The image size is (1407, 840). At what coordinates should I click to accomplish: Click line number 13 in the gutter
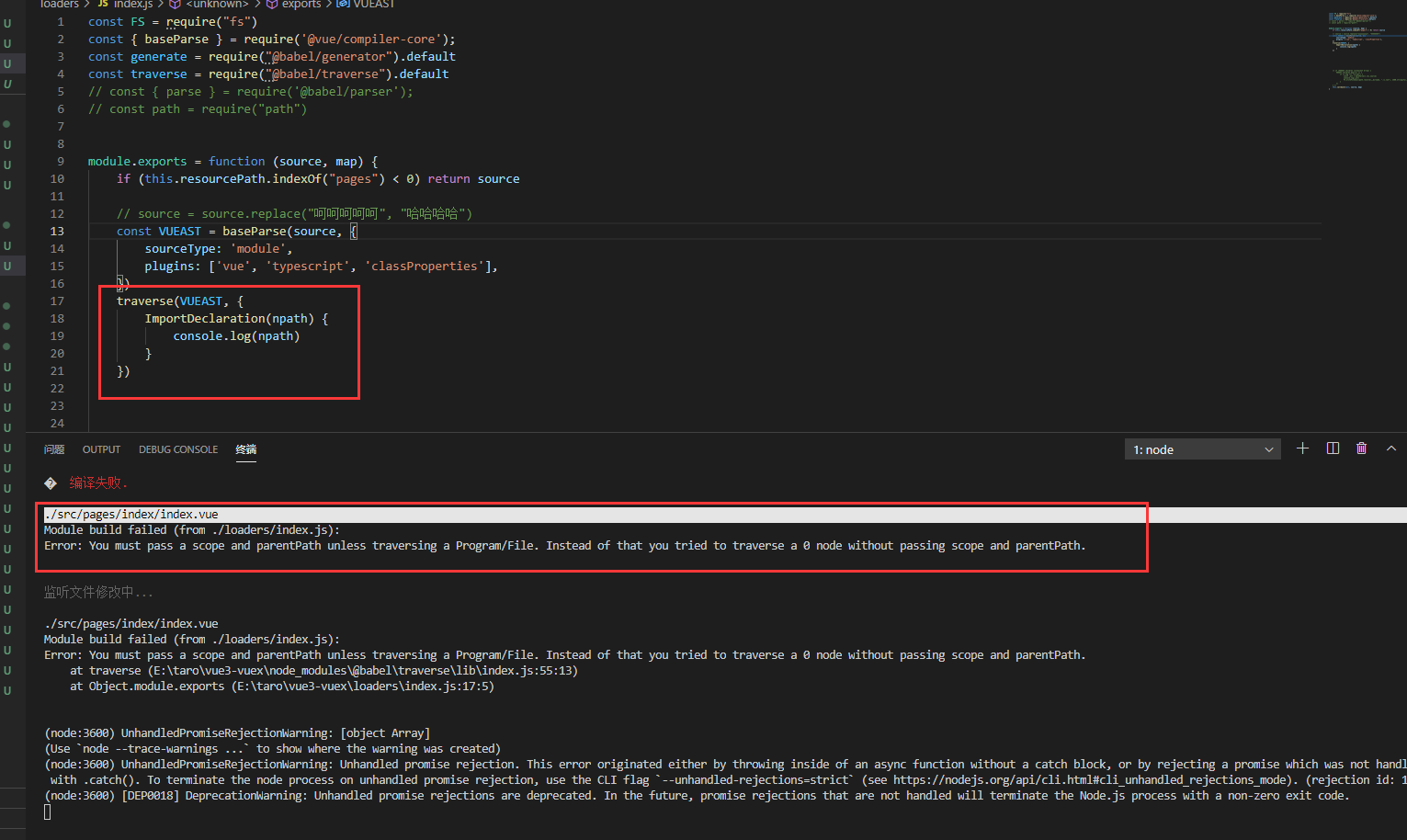[x=57, y=232]
